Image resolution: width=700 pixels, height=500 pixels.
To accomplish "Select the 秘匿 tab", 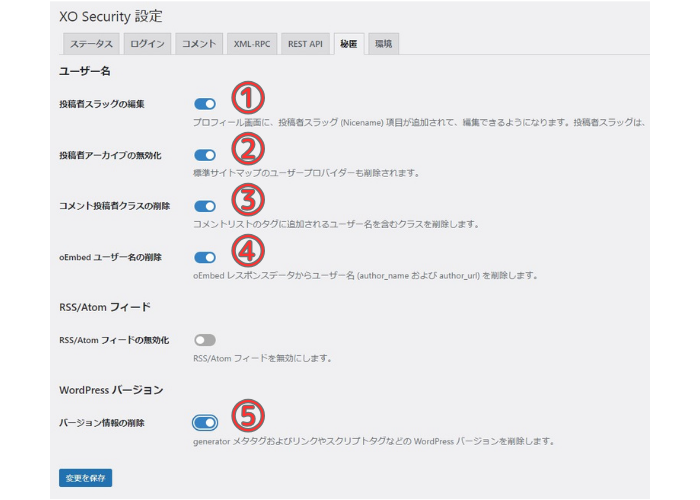I will [x=349, y=44].
